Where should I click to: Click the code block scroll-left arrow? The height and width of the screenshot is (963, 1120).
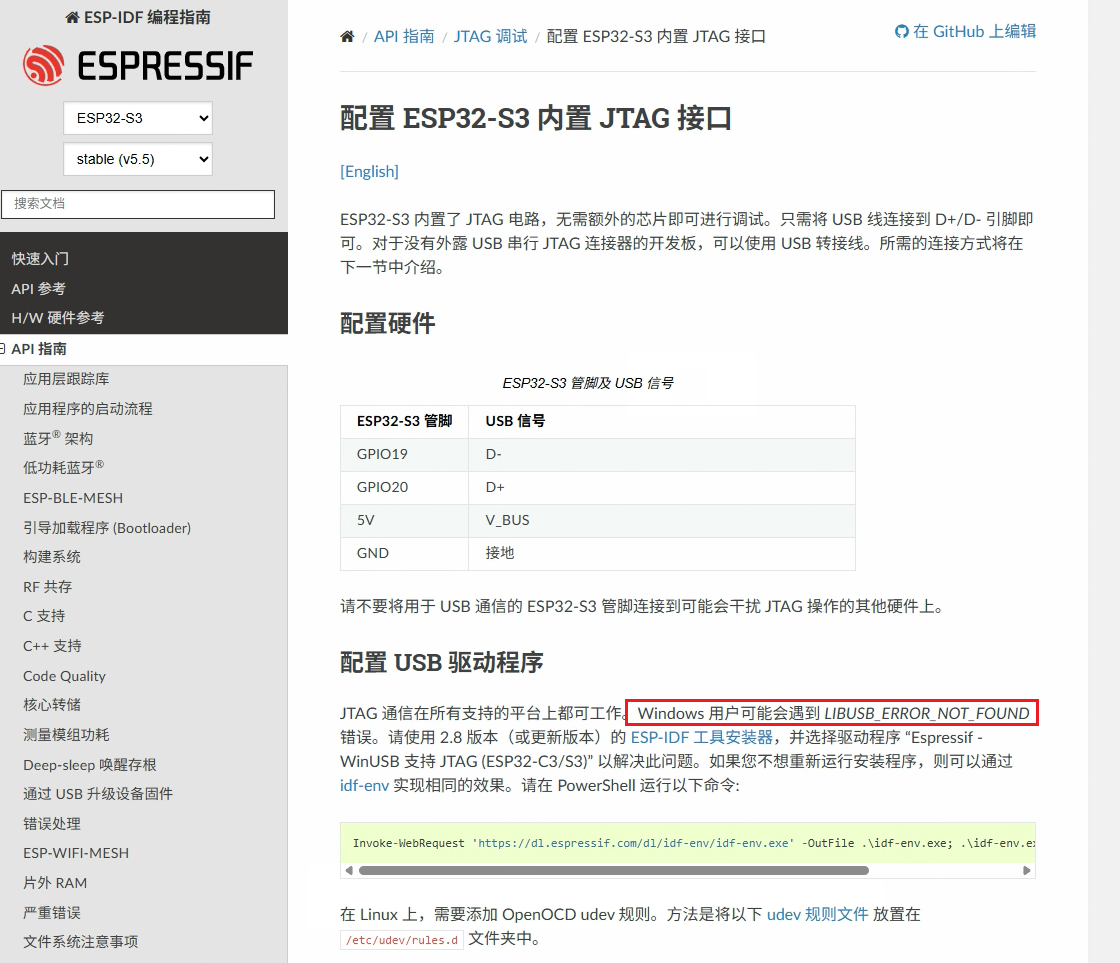click(349, 870)
